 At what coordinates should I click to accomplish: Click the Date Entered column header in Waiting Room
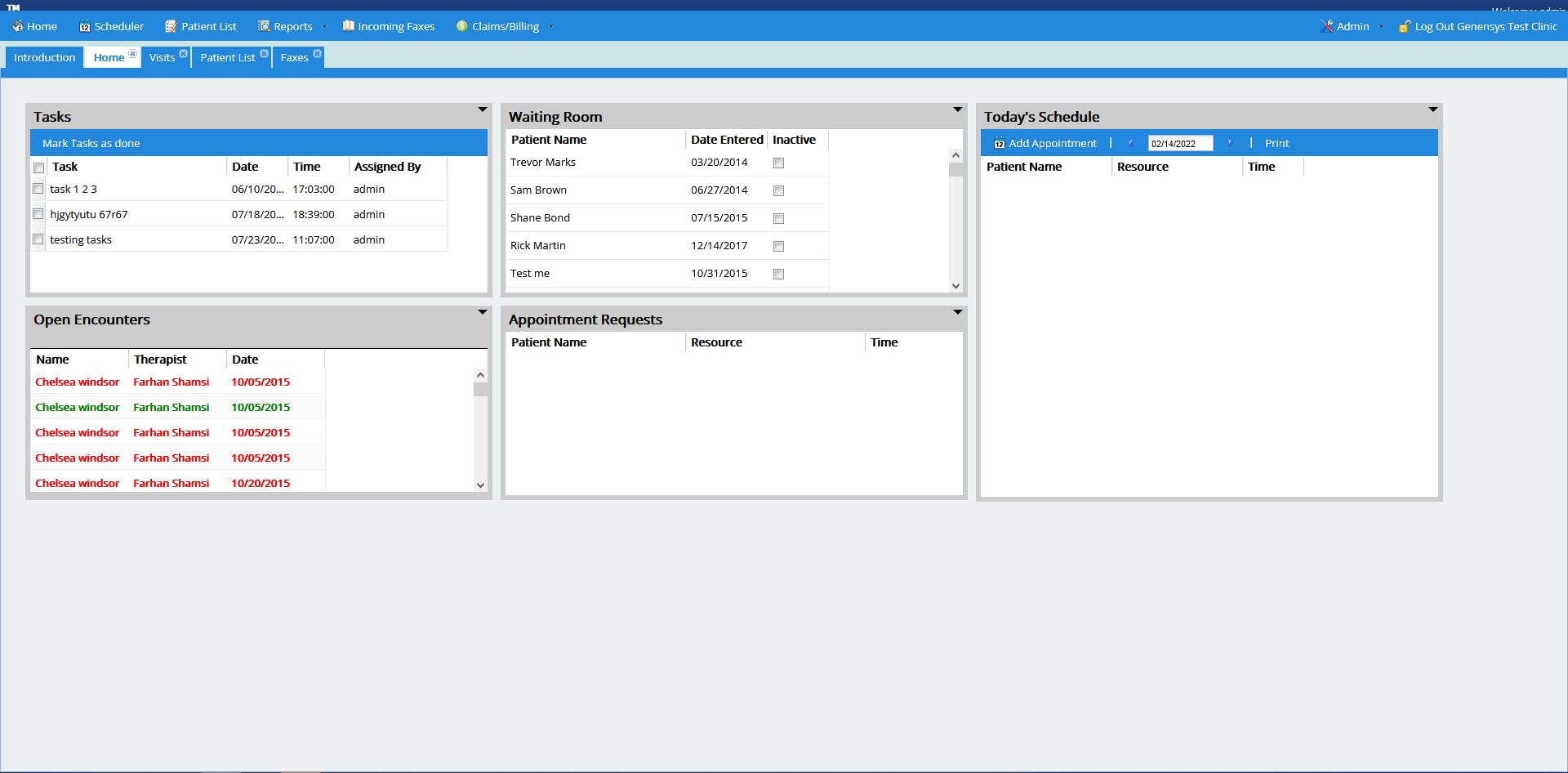(x=726, y=140)
